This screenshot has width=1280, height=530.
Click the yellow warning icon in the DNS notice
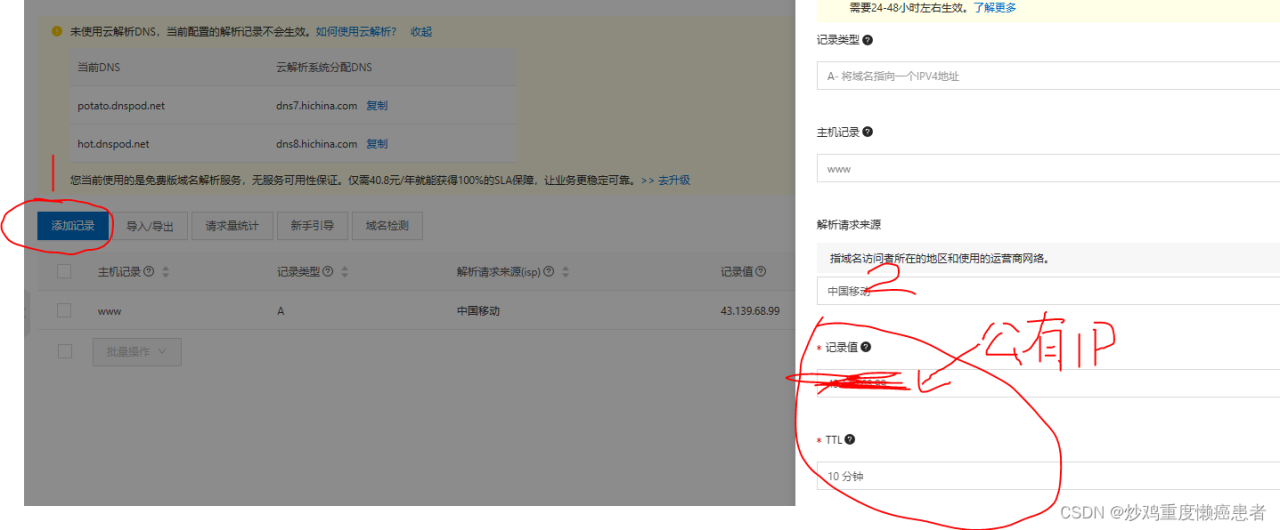tap(57, 31)
